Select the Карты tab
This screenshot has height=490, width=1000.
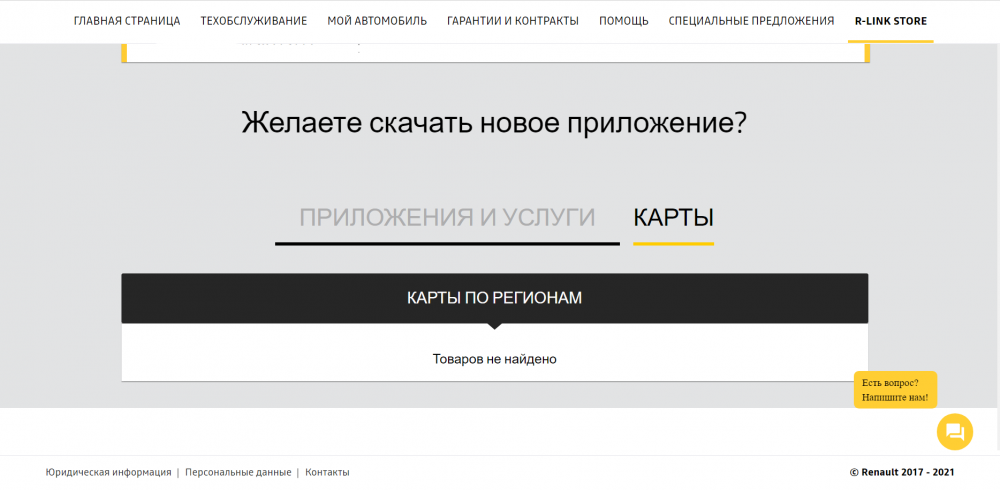[x=673, y=218]
